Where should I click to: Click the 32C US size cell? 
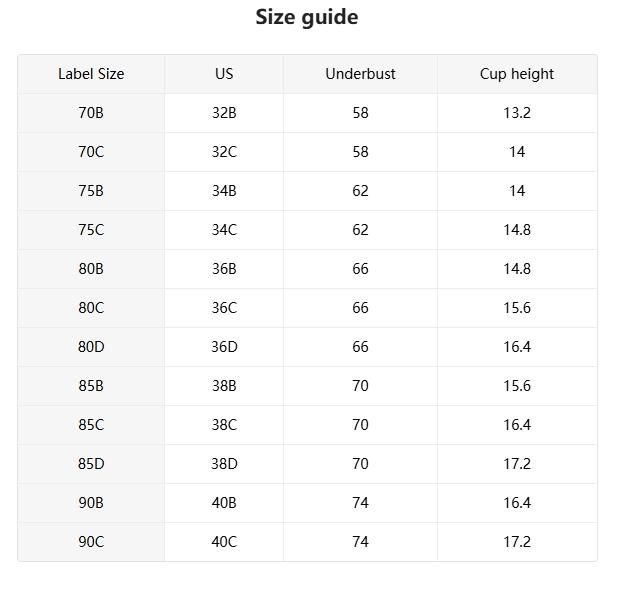click(224, 152)
